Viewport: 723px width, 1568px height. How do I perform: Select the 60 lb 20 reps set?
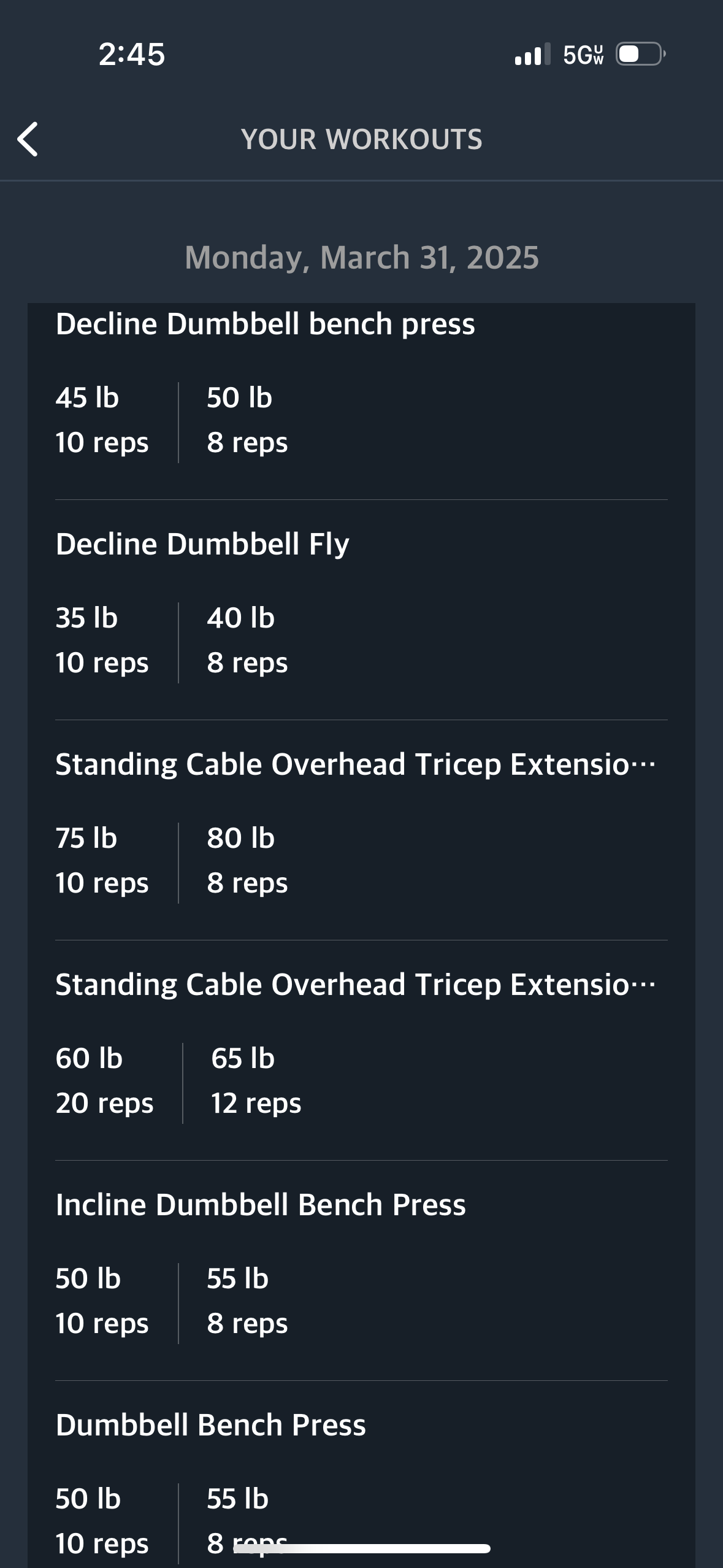(104, 1081)
